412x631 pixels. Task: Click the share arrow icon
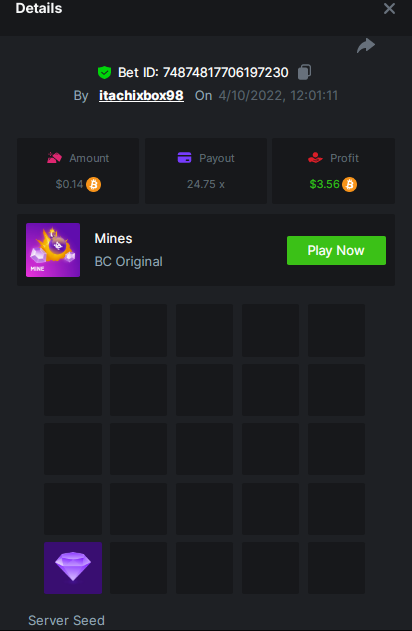point(366,45)
